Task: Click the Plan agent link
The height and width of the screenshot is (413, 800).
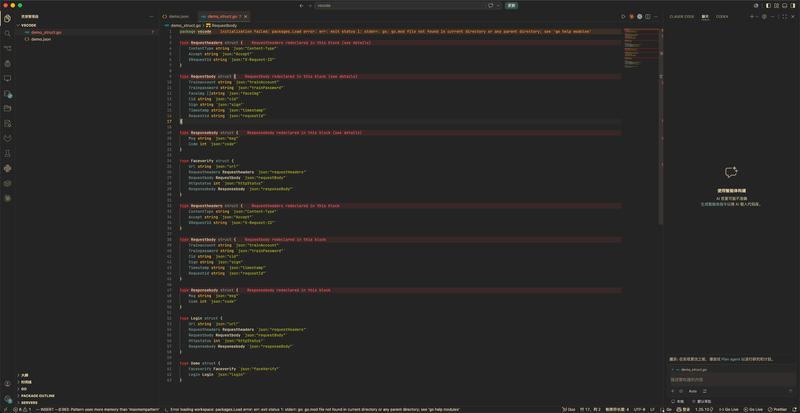Action: [x=731, y=359]
